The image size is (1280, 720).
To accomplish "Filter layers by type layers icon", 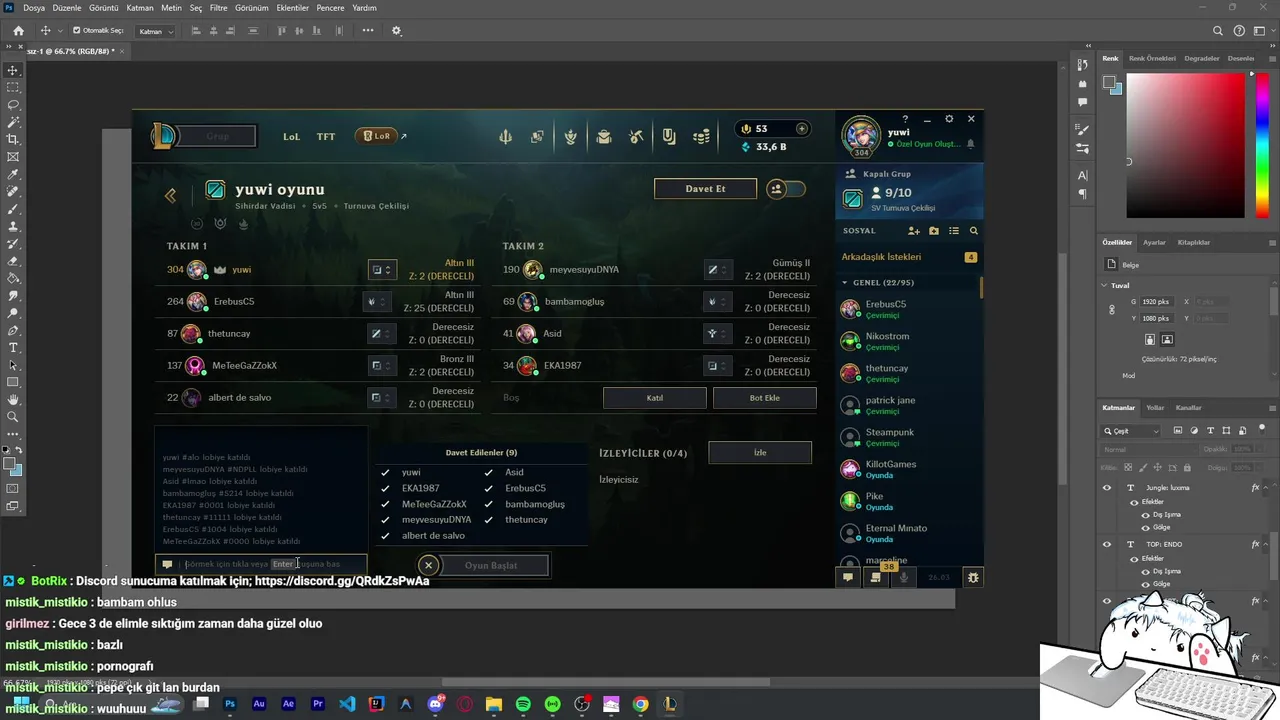I will click(x=1208, y=430).
